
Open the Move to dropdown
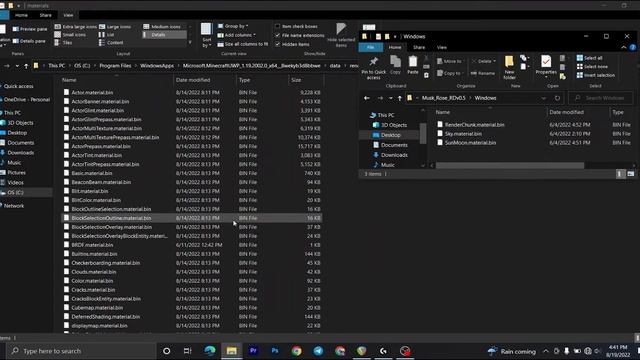[450, 61]
